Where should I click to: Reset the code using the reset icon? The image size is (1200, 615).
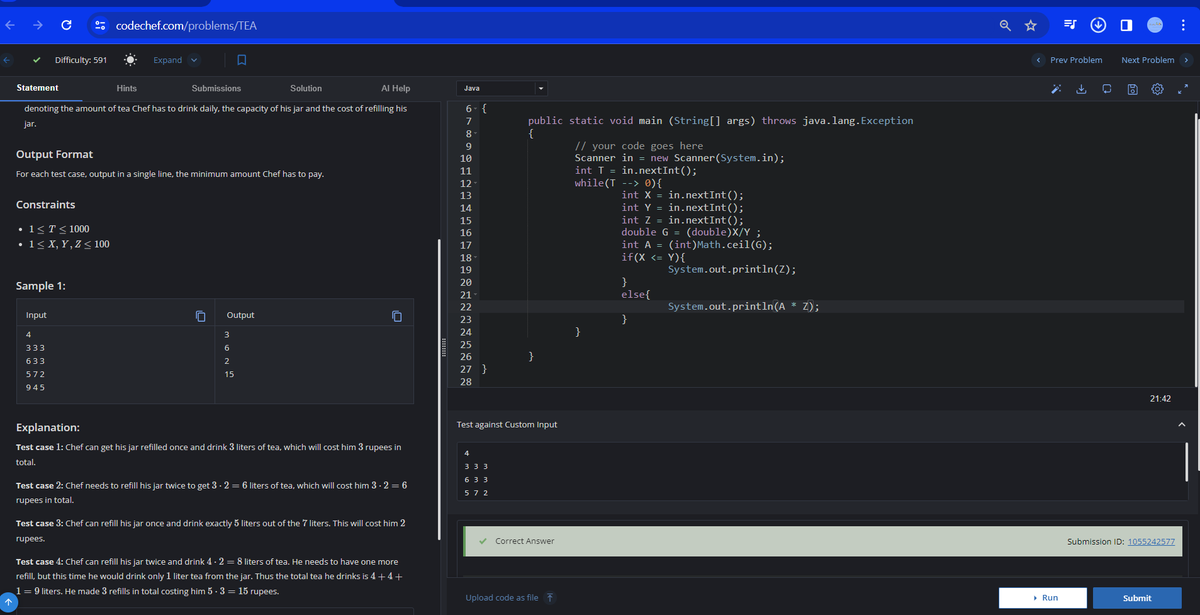point(1107,89)
